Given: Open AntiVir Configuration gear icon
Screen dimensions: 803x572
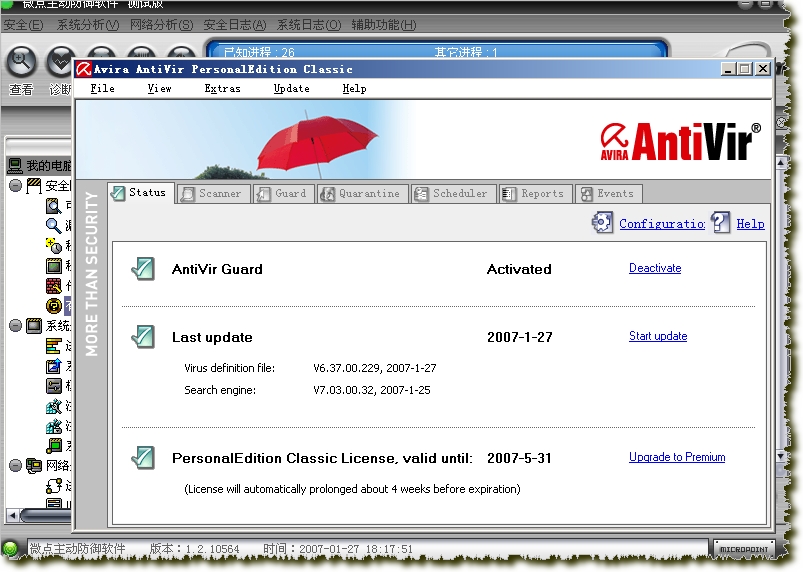Looking at the screenshot, I should pyautogui.click(x=603, y=223).
